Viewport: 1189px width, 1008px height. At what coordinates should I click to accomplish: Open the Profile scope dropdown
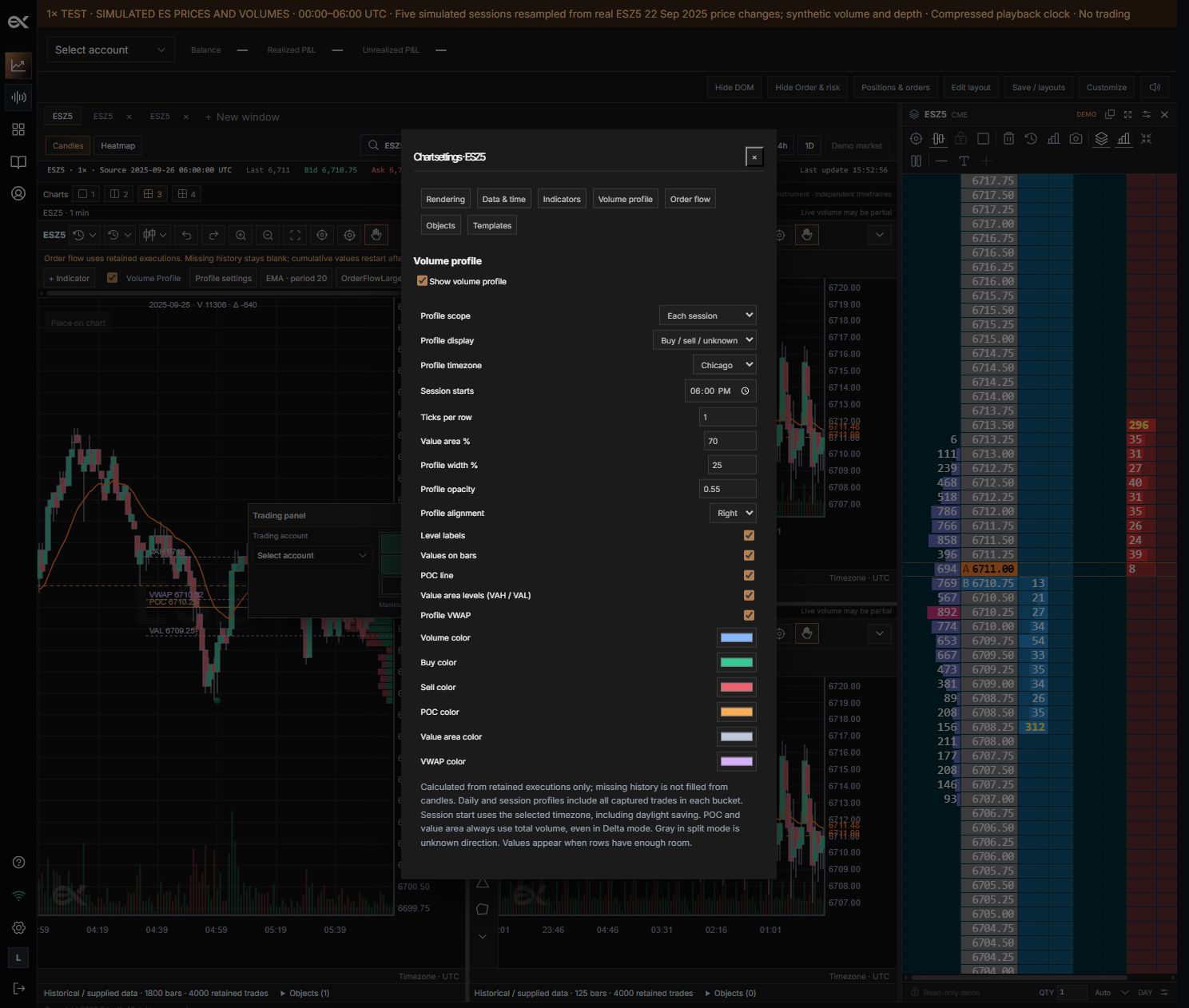[x=707, y=315]
